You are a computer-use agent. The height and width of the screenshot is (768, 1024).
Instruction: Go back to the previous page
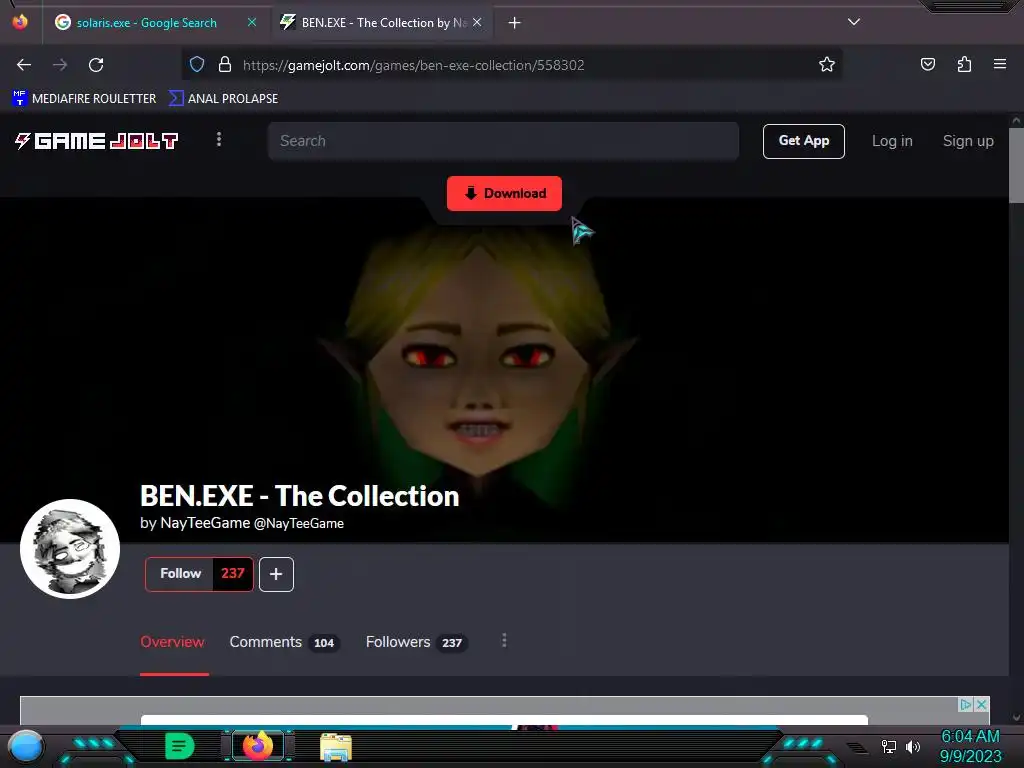tap(24, 65)
